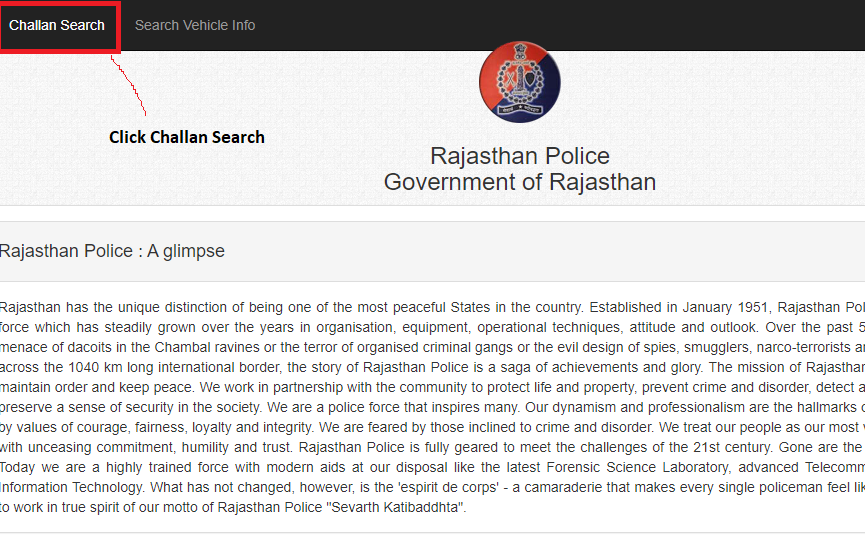Click the line starting 'force which has steadily grown'
Image resolution: width=865 pixels, height=549 pixels.
pyautogui.click(x=432, y=327)
